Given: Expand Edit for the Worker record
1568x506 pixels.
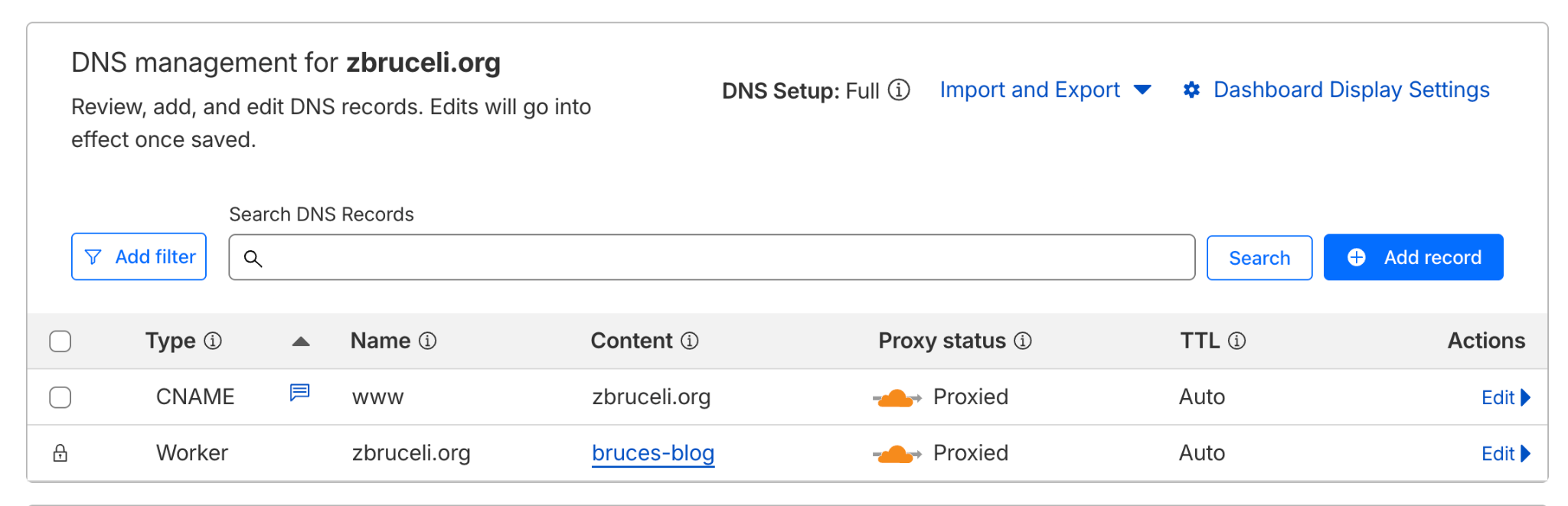Looking at the screenshot, I should [1505, 453].
